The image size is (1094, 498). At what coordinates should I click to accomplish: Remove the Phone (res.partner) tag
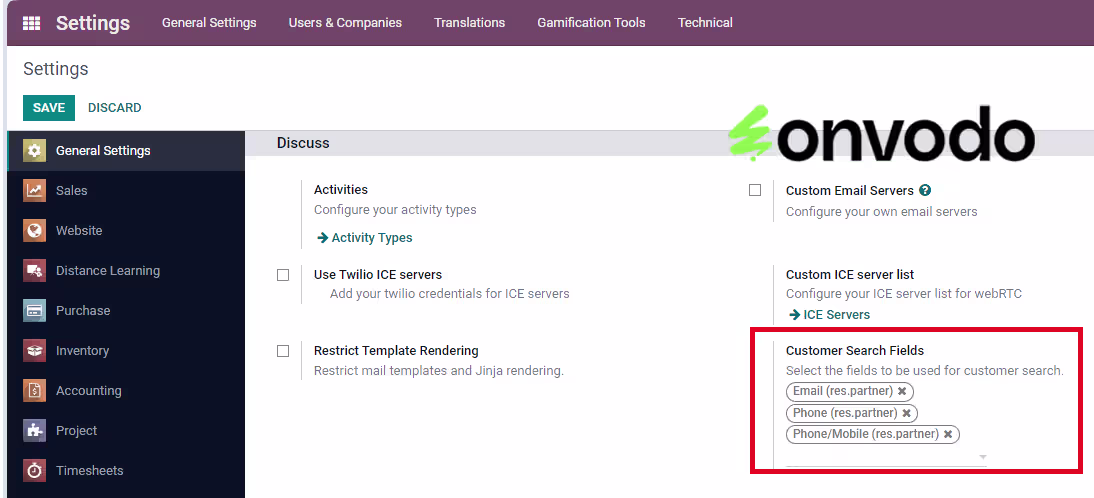(x=906, y=413)
